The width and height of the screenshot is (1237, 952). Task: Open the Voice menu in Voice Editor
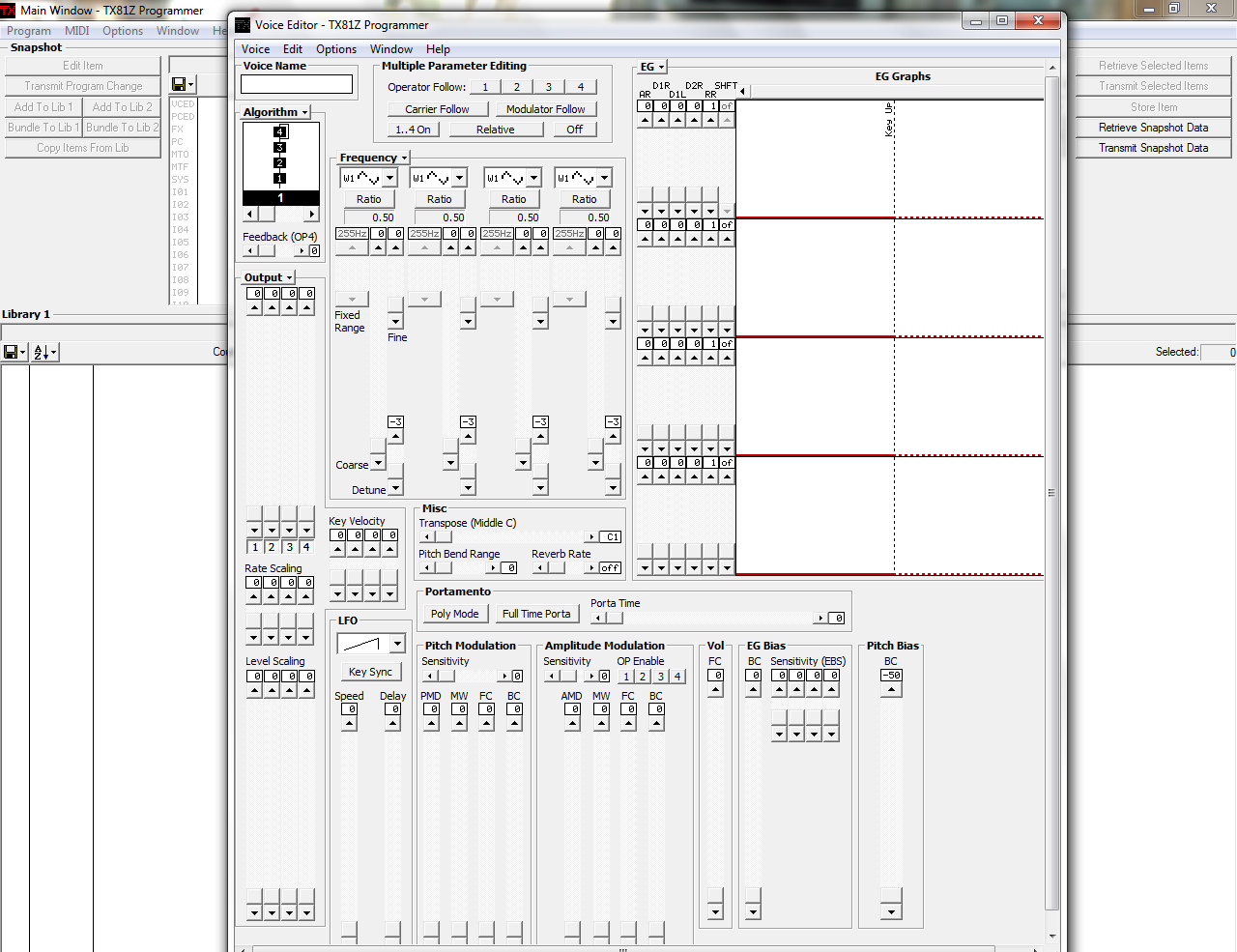(255, 49)
